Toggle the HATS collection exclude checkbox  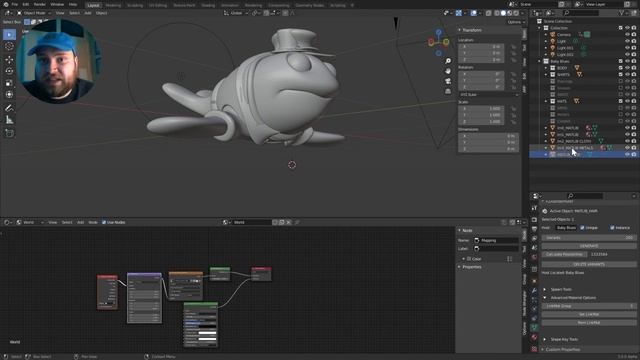pos(621,101)
